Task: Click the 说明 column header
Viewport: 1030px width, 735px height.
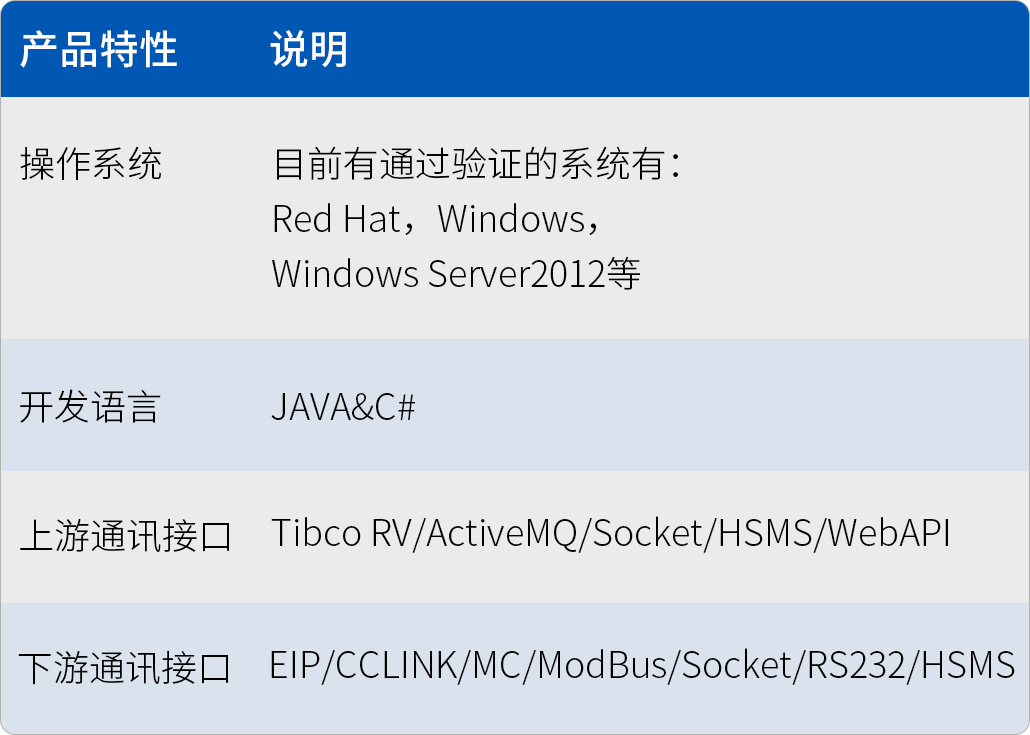Action: click(x=309, y=49)
